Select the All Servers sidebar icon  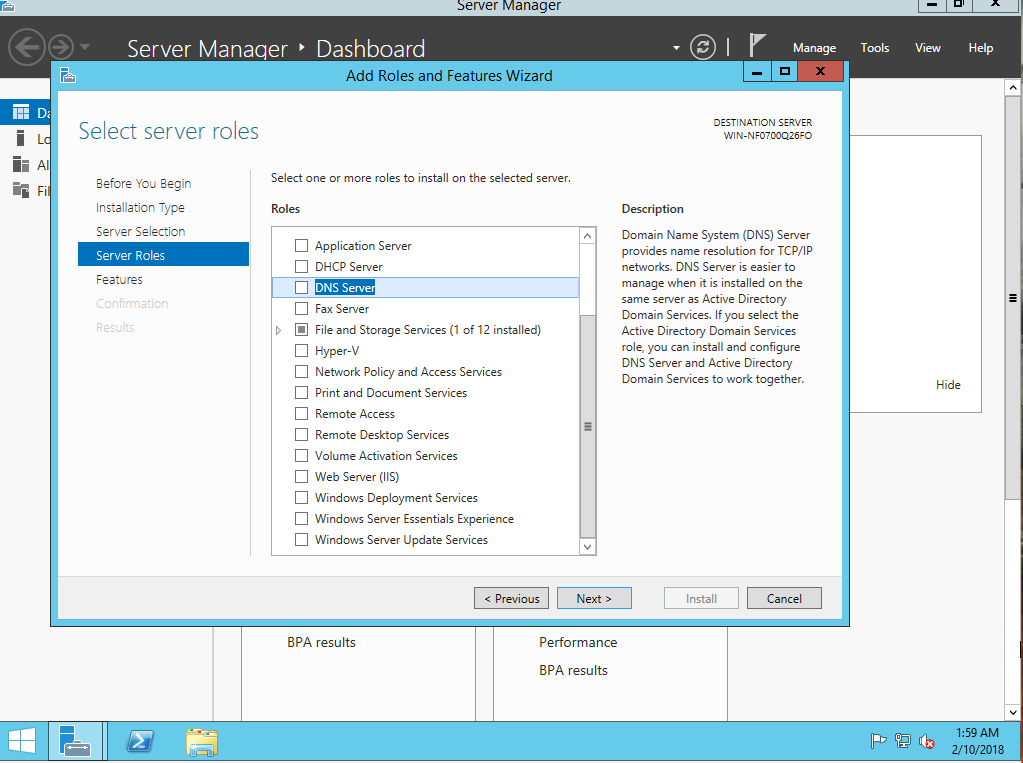tap(21, 164)
